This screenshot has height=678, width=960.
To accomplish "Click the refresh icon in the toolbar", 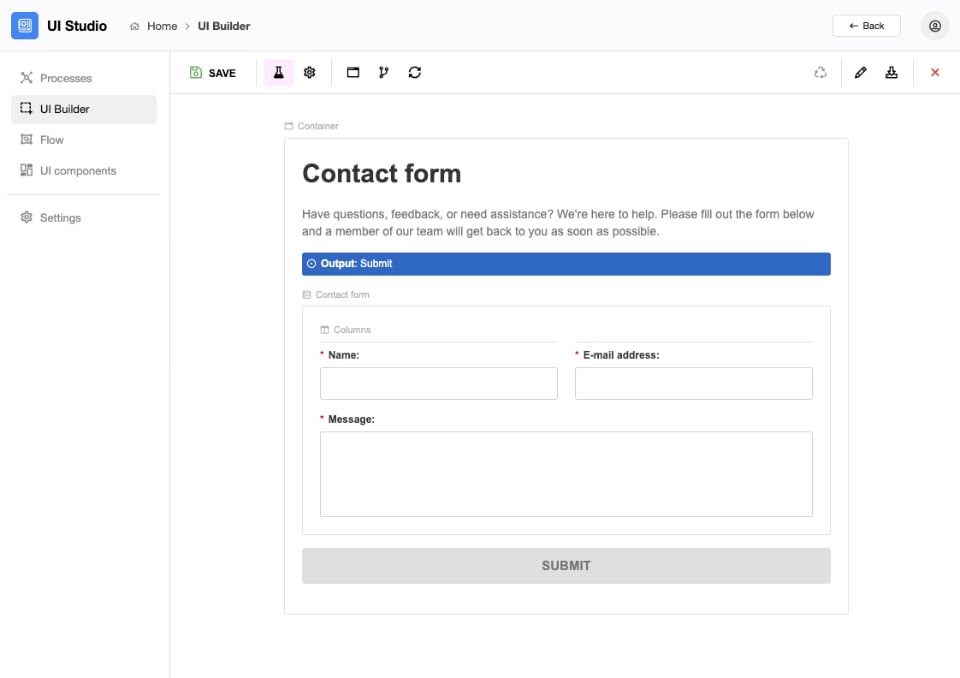I will point(414,72).
